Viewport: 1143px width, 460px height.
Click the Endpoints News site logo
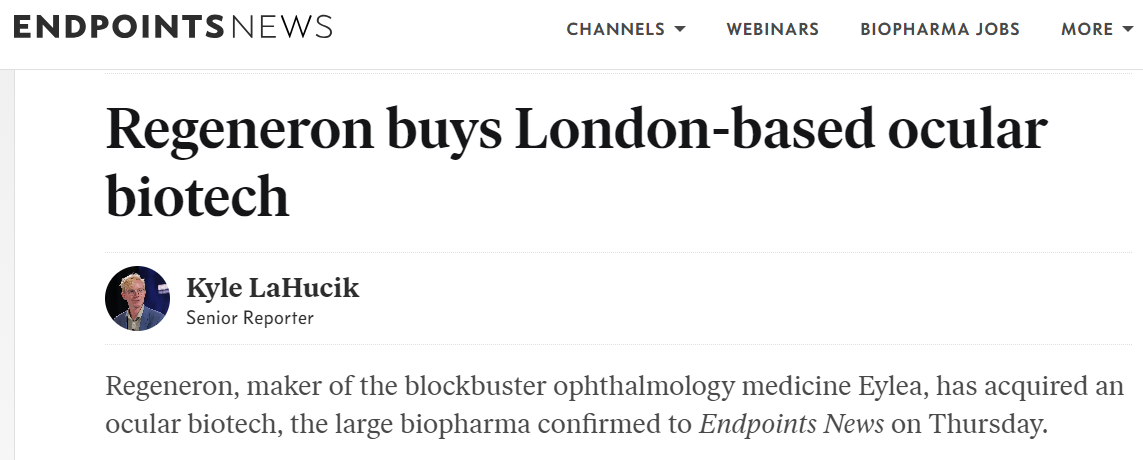point(172,28)
